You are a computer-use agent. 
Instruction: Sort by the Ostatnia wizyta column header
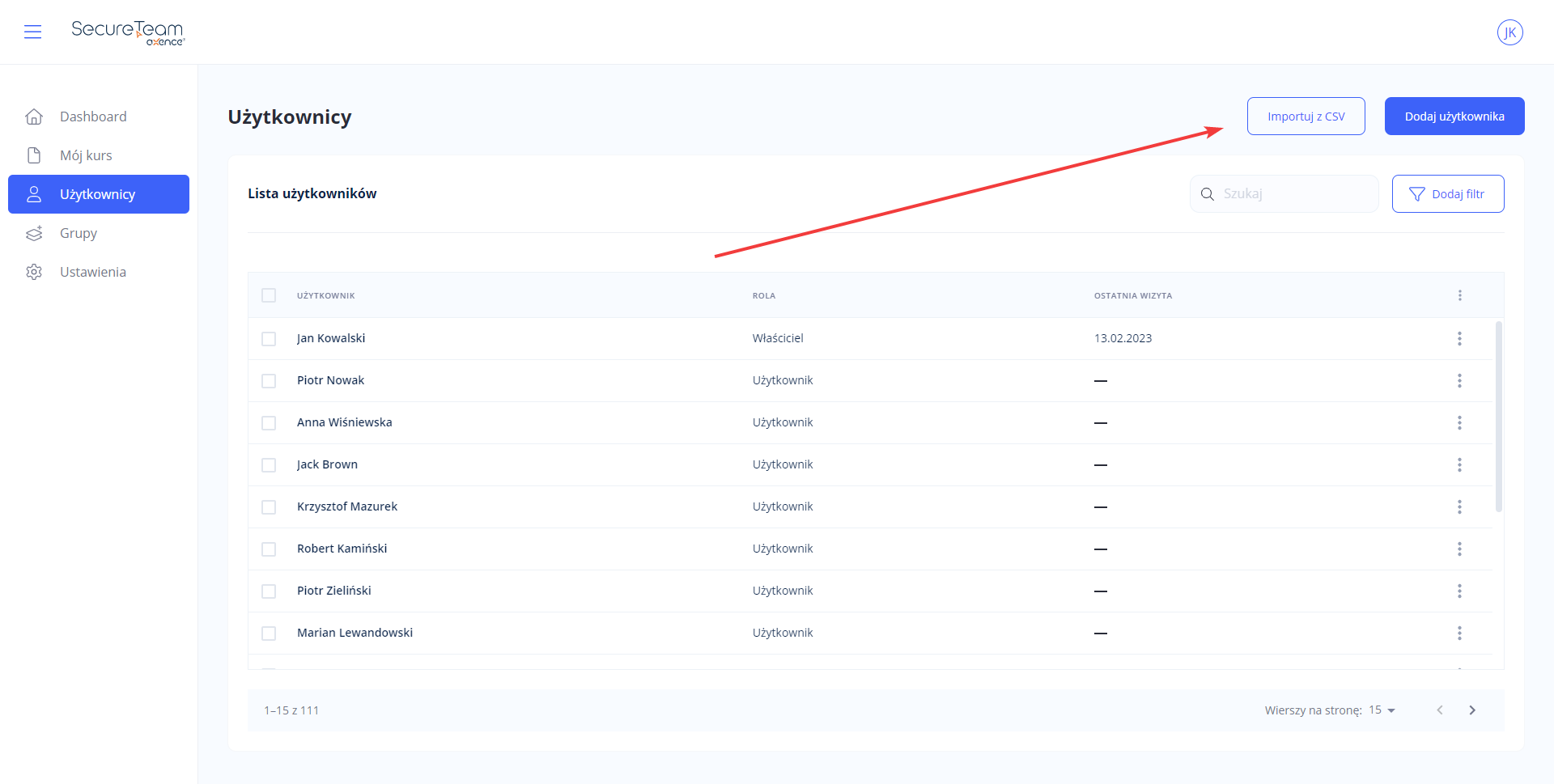1133,296
